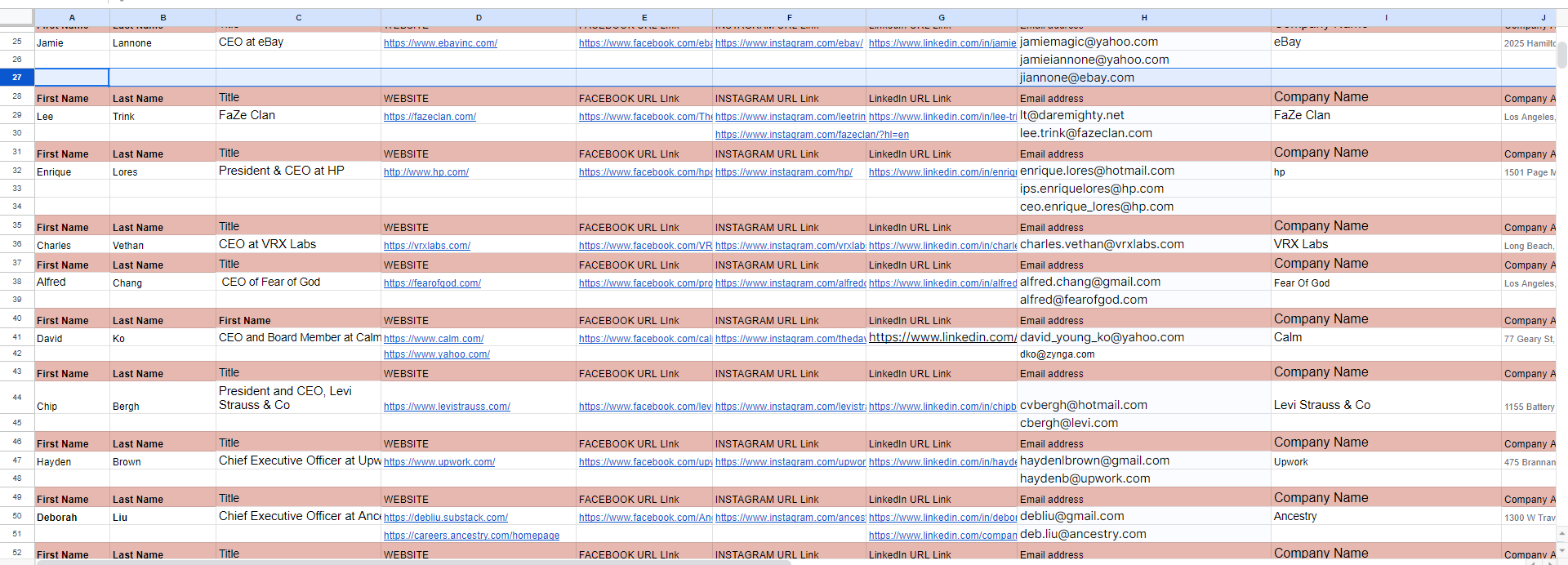The height and width of the screenshot is (565, 1568).
Task: Select cell ceo.enrique_lores@hp.com
Action: pyautogui.click(x=1144, y=207)
